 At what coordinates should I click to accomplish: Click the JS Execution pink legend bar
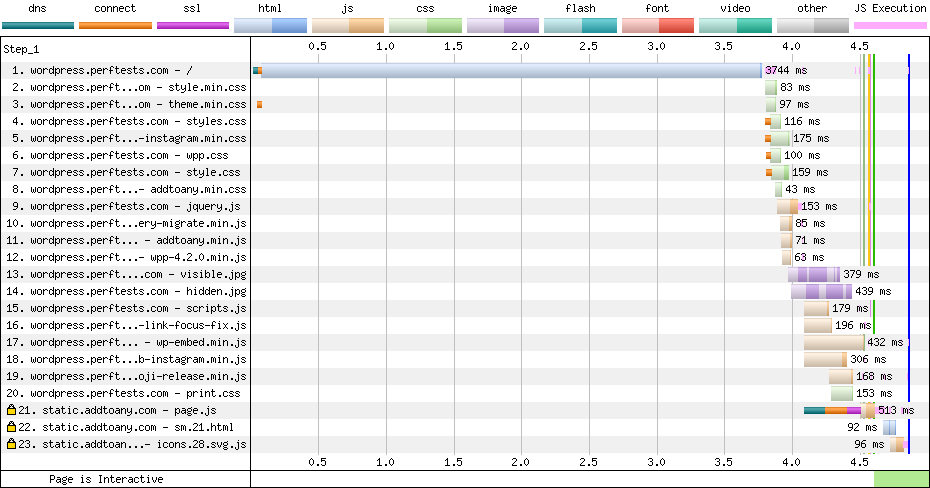[889, 25]
